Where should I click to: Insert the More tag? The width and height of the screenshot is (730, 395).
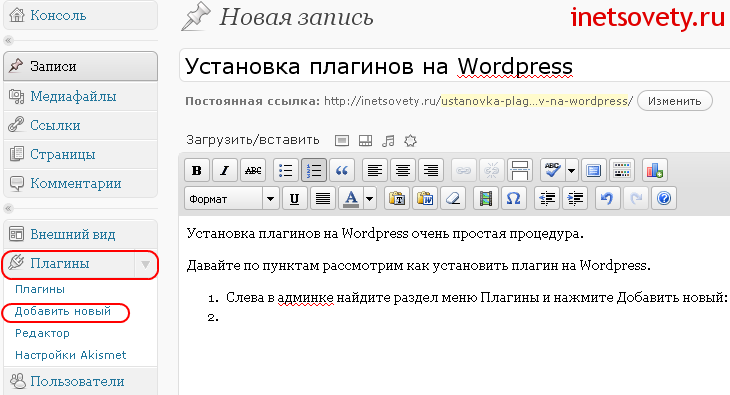[x=520, y=170]
